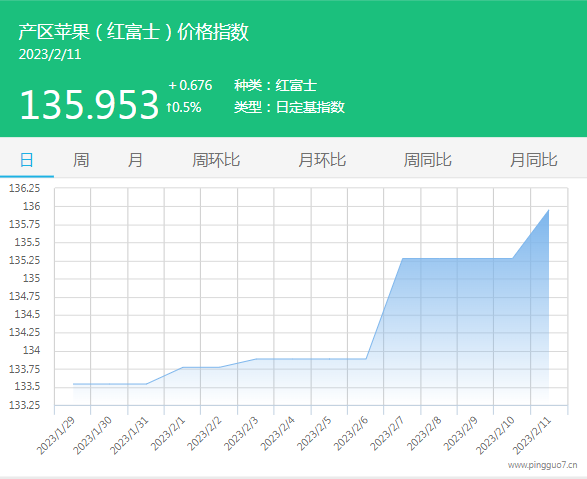
Task: Click the 种类：红富士 label
Action: click(276, 85)
